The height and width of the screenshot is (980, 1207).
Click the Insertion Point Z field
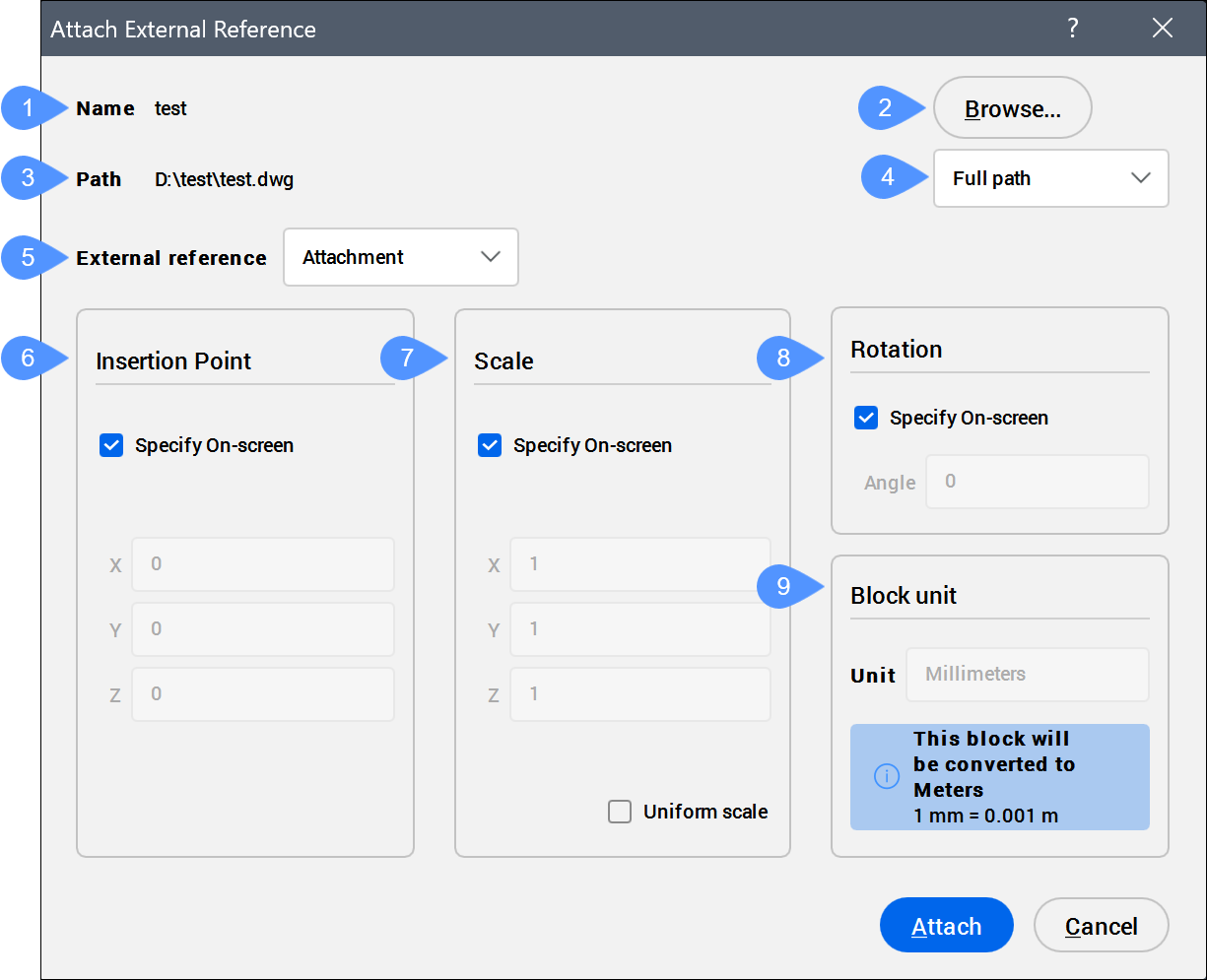[262, 694]
